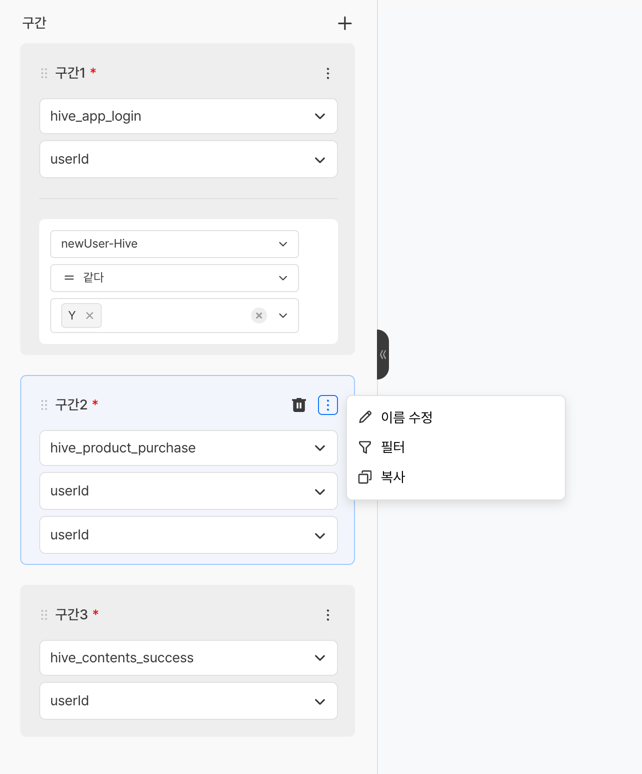Click the 구간2 drag handle icon
Image resolution: width=642 pixels, height=774 pixels.
tap(44, 405)
